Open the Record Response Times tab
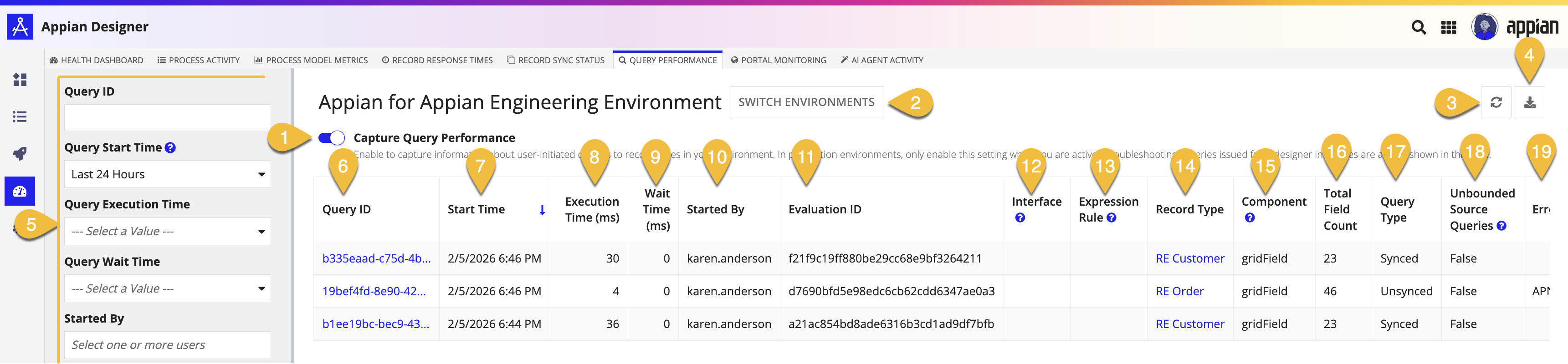The height and width of the screenshot is (364, 1568). (x=437, y=60)
